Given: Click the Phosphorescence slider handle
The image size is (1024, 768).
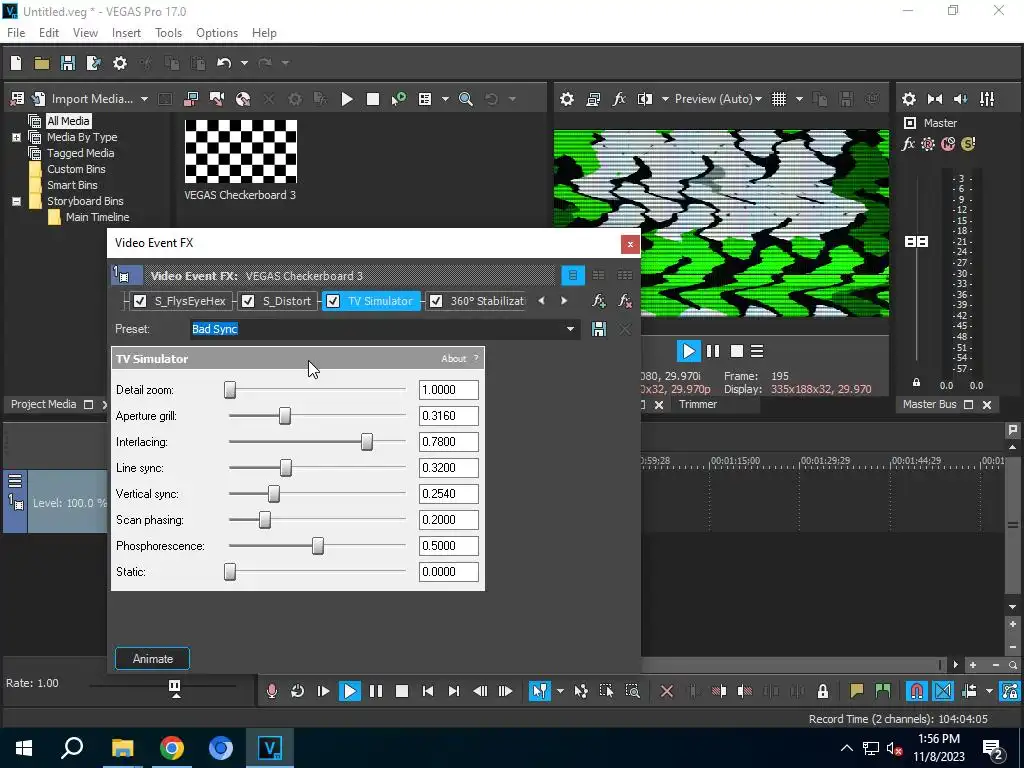Looking at the screenshot, I should (317, 545).
